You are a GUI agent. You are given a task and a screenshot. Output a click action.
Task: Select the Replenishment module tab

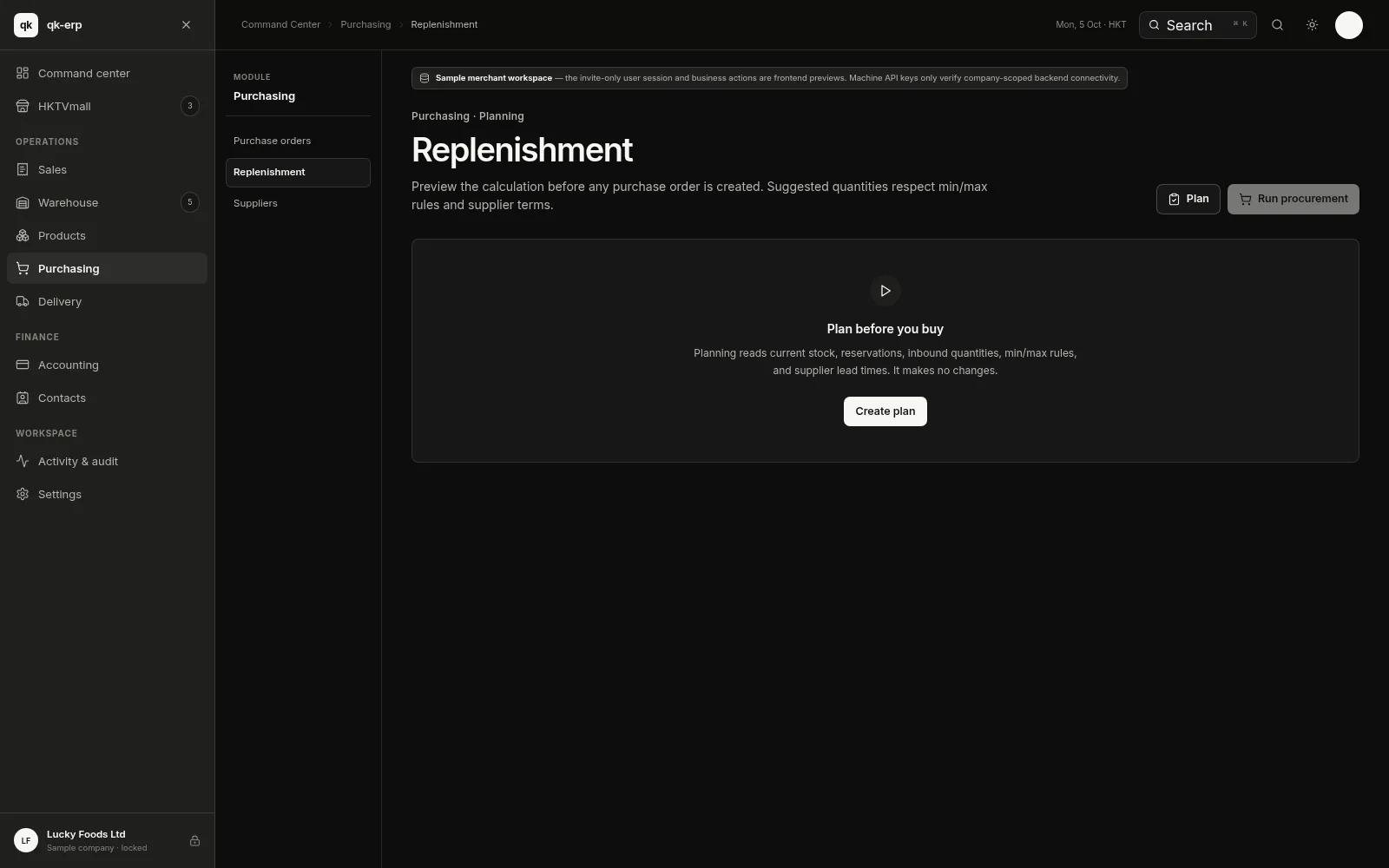[x=298, y=172]
